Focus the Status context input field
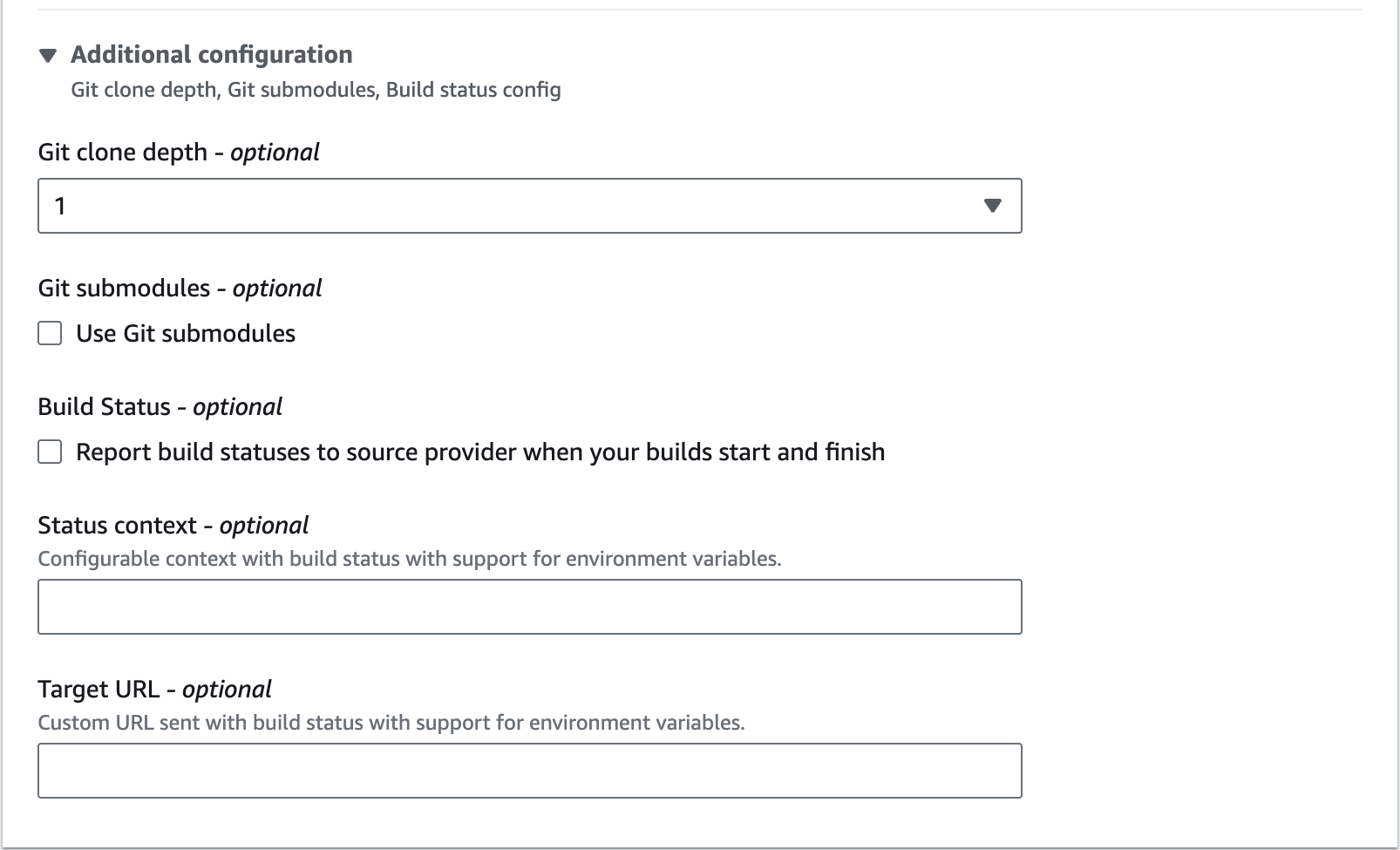 pos(529,607)
